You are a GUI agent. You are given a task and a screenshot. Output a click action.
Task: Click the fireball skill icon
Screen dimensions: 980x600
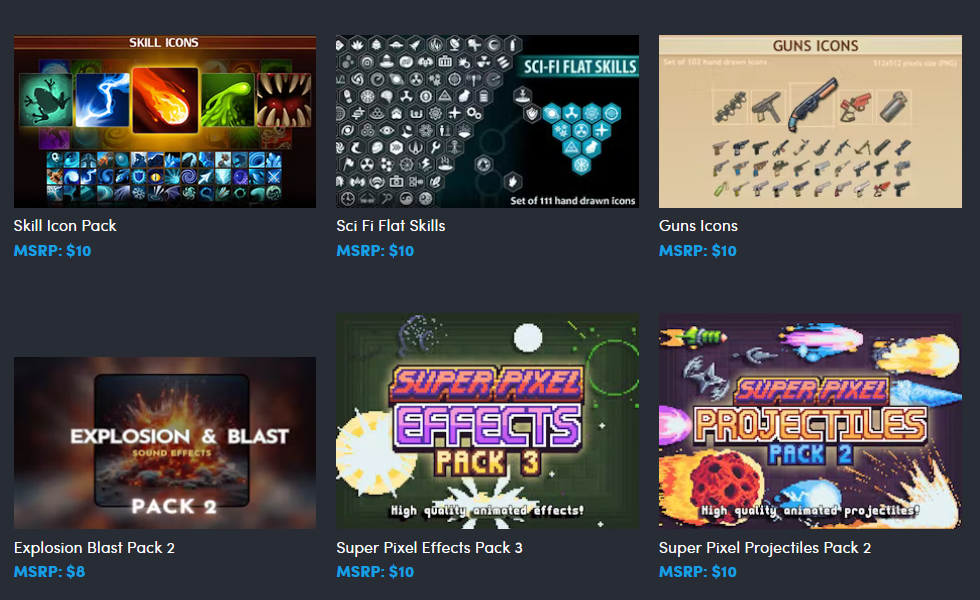click(165, 100)
